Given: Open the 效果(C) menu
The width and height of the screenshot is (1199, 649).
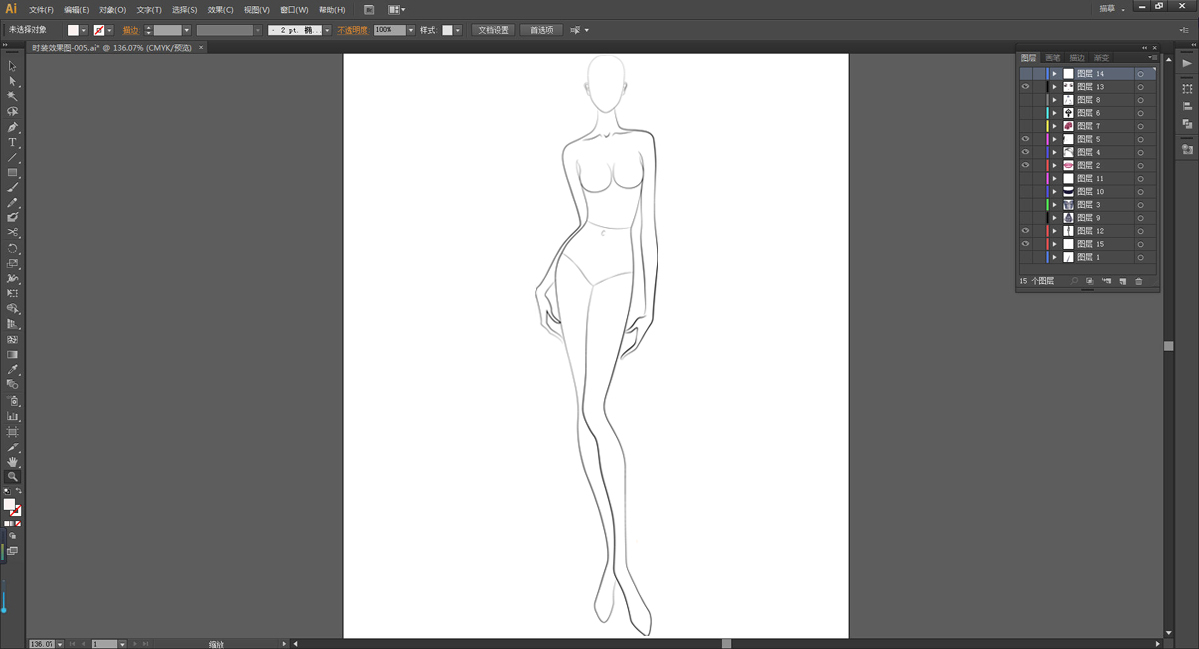Looking at the screenshot, I should 220,10.
